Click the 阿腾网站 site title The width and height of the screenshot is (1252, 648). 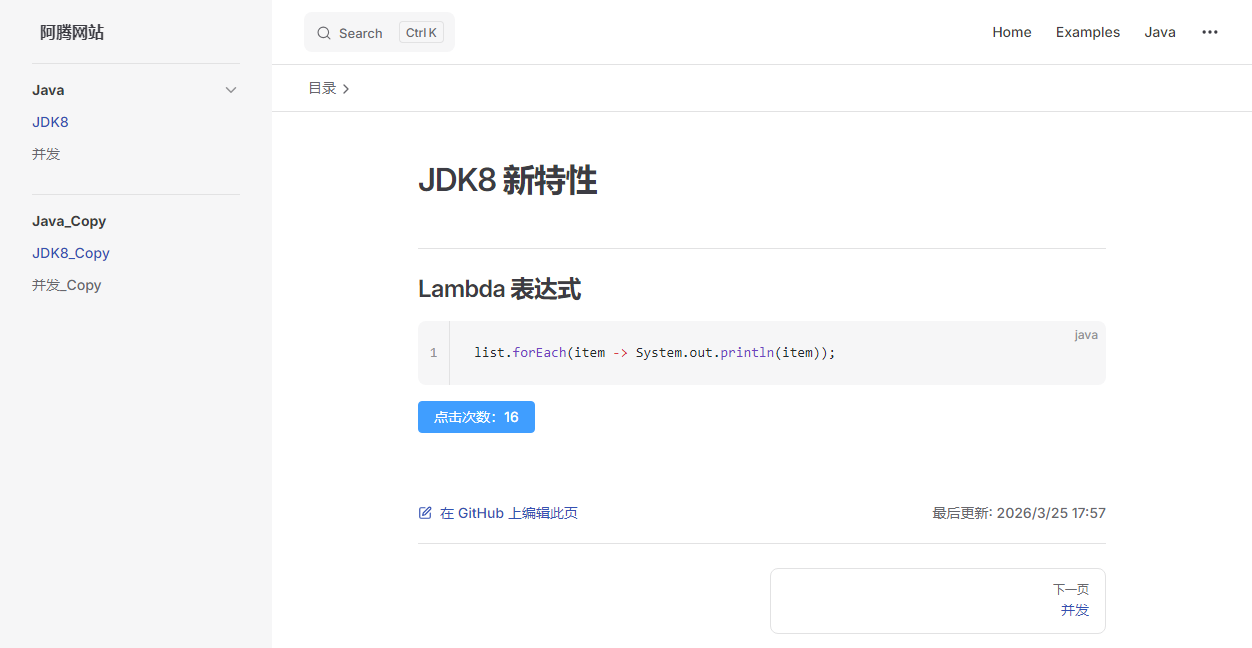pos(72,32)
